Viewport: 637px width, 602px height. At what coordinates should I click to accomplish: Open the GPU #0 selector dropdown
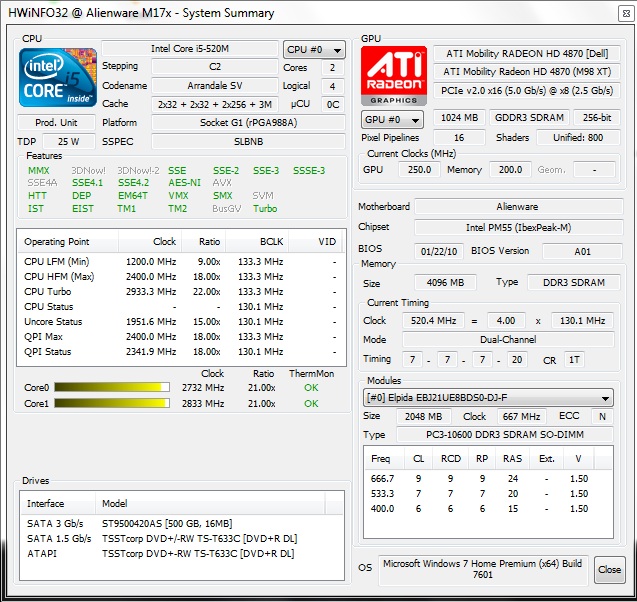392,120
